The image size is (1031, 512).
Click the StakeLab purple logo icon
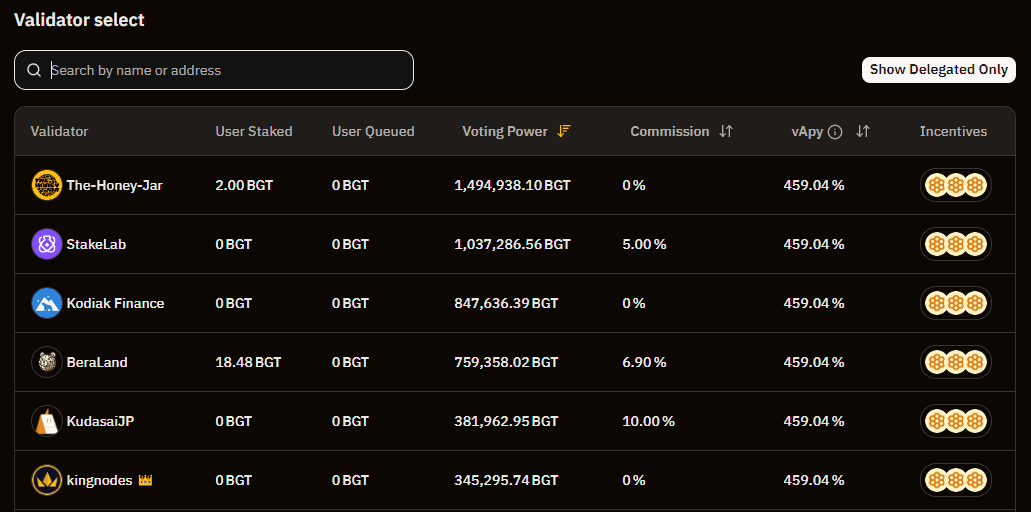(x=47, y=244)
